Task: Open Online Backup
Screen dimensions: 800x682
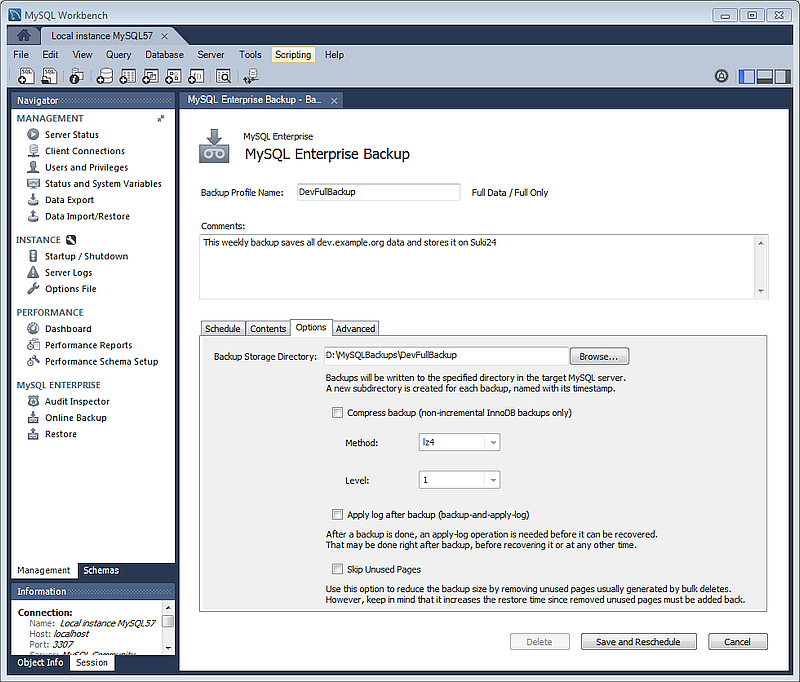Action: point(76,418)
